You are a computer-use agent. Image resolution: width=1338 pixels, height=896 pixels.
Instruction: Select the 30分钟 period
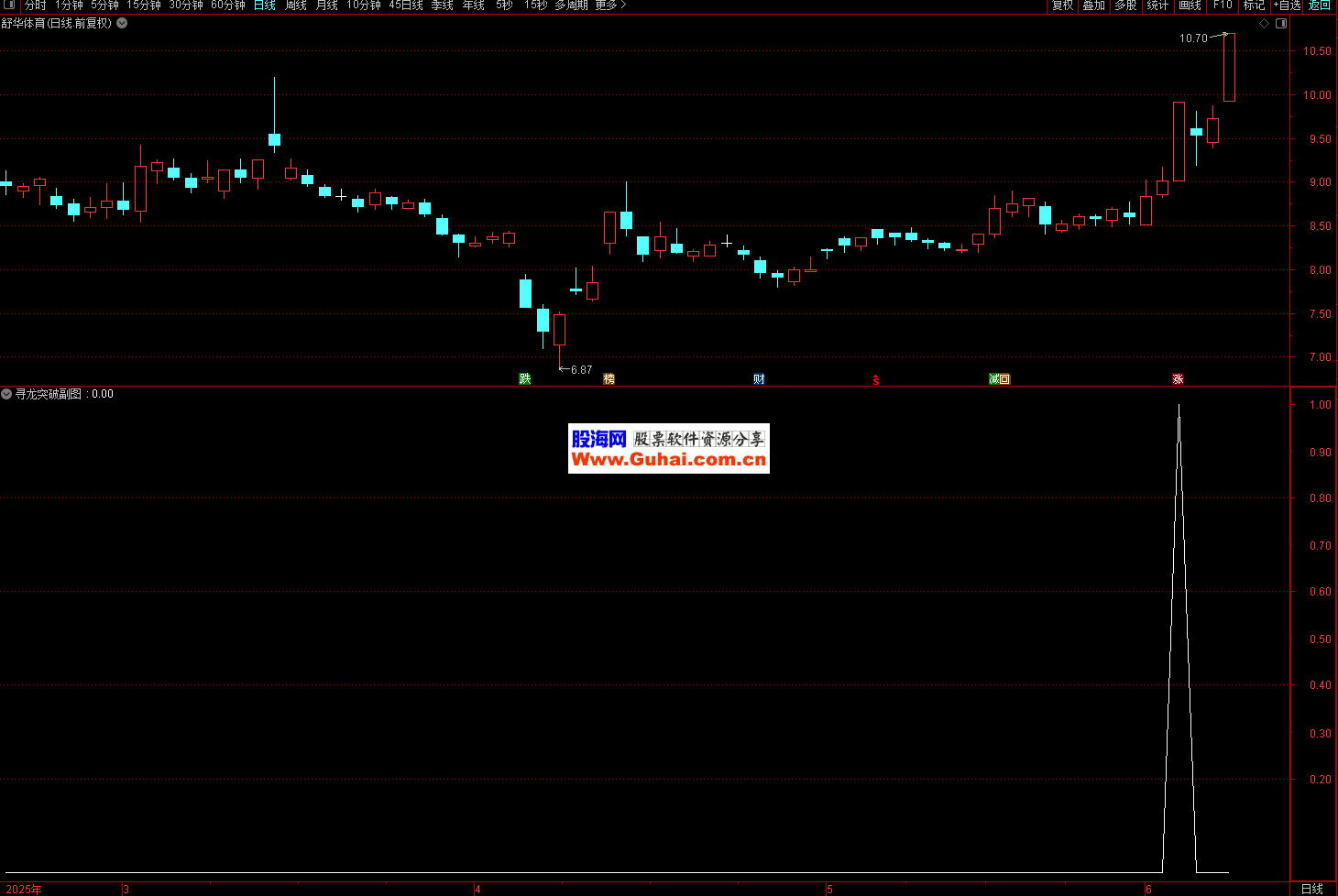point(186,5)
